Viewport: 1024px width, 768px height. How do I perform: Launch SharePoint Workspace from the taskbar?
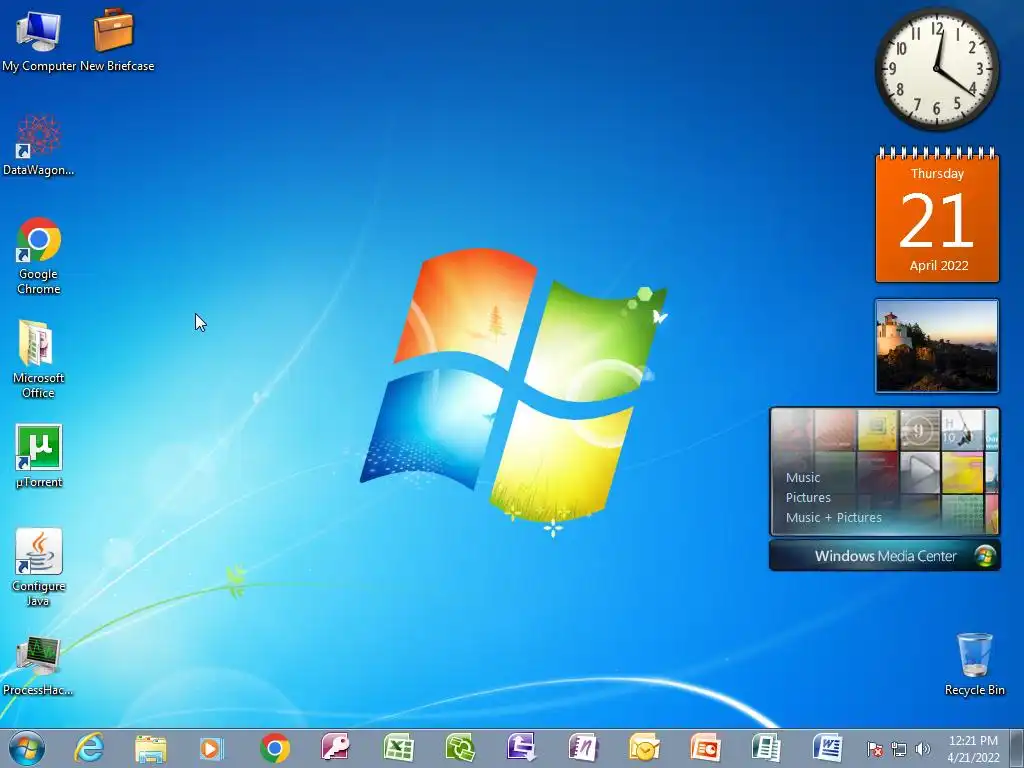tap(460, 748)
